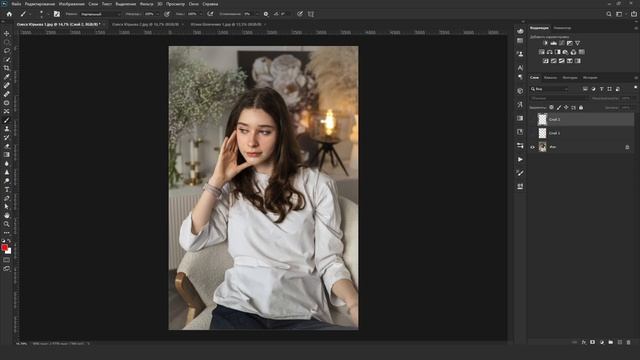Open the Actions panel play icon
640x360 pixels.
pos(520,159)
